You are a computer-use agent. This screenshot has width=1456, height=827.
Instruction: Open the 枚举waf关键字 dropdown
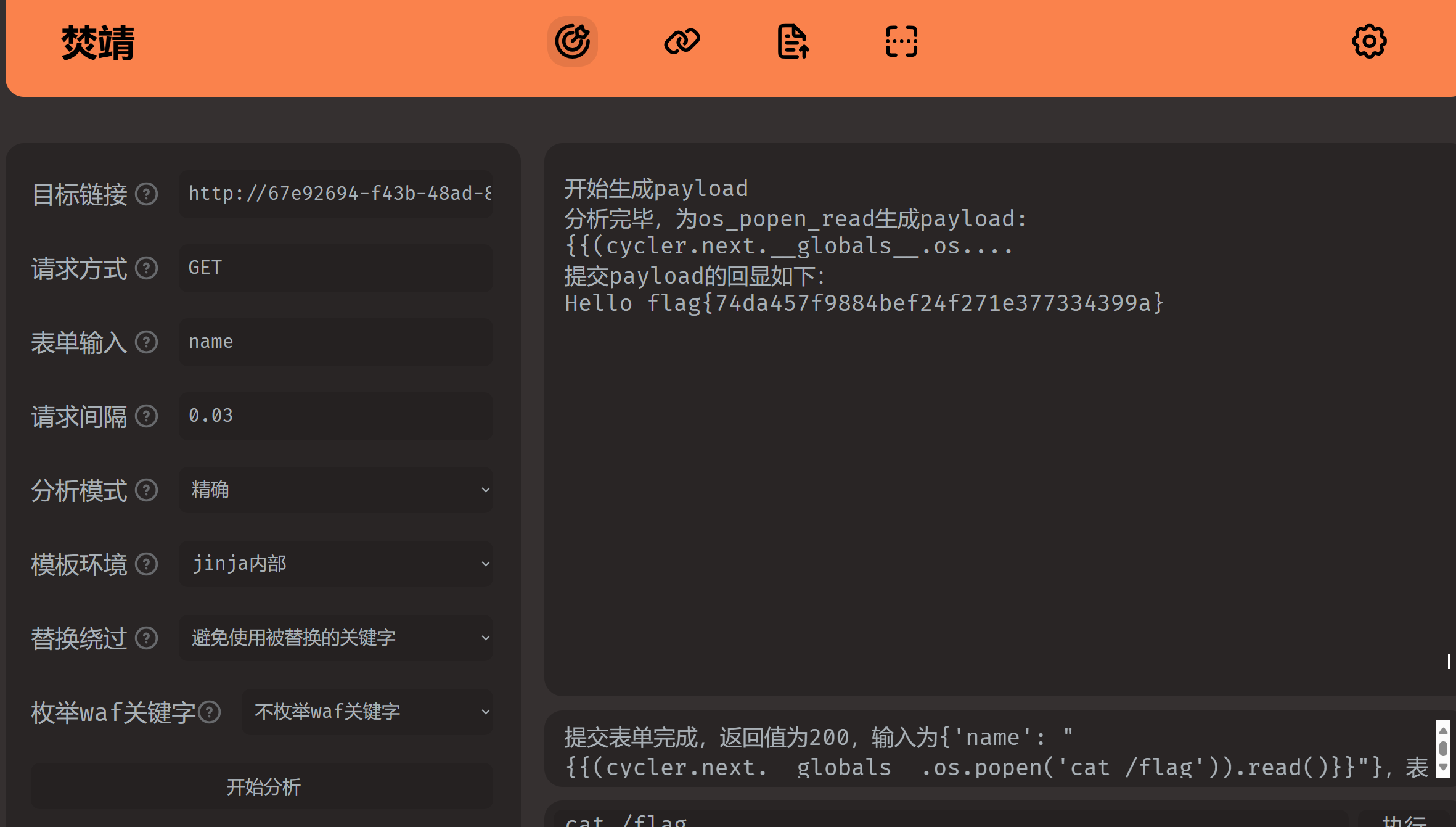coord(367,712)
